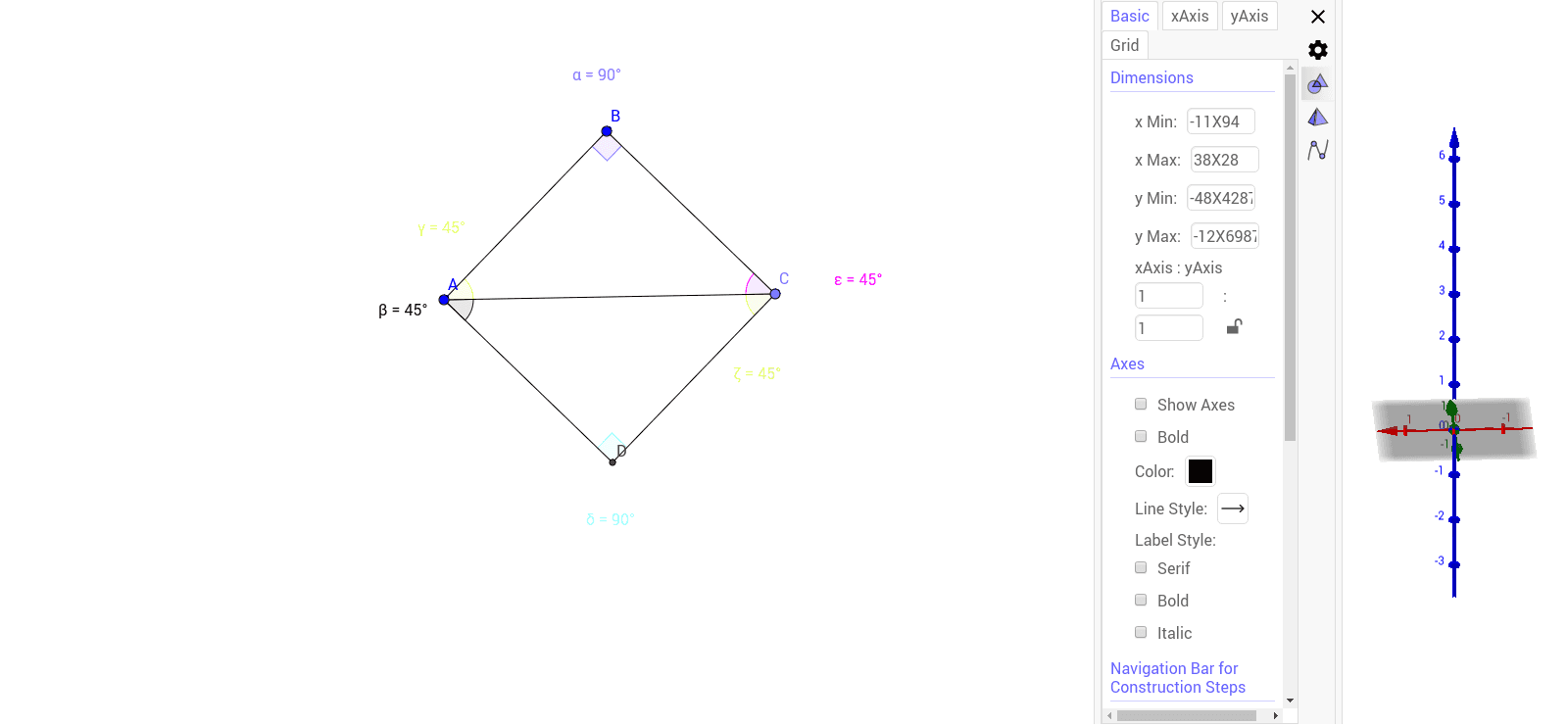This screenshot has width=1568, height=726.
Task: Select point D at the bottom vertex
Action: pyautogui.click(x=612, y=462)
